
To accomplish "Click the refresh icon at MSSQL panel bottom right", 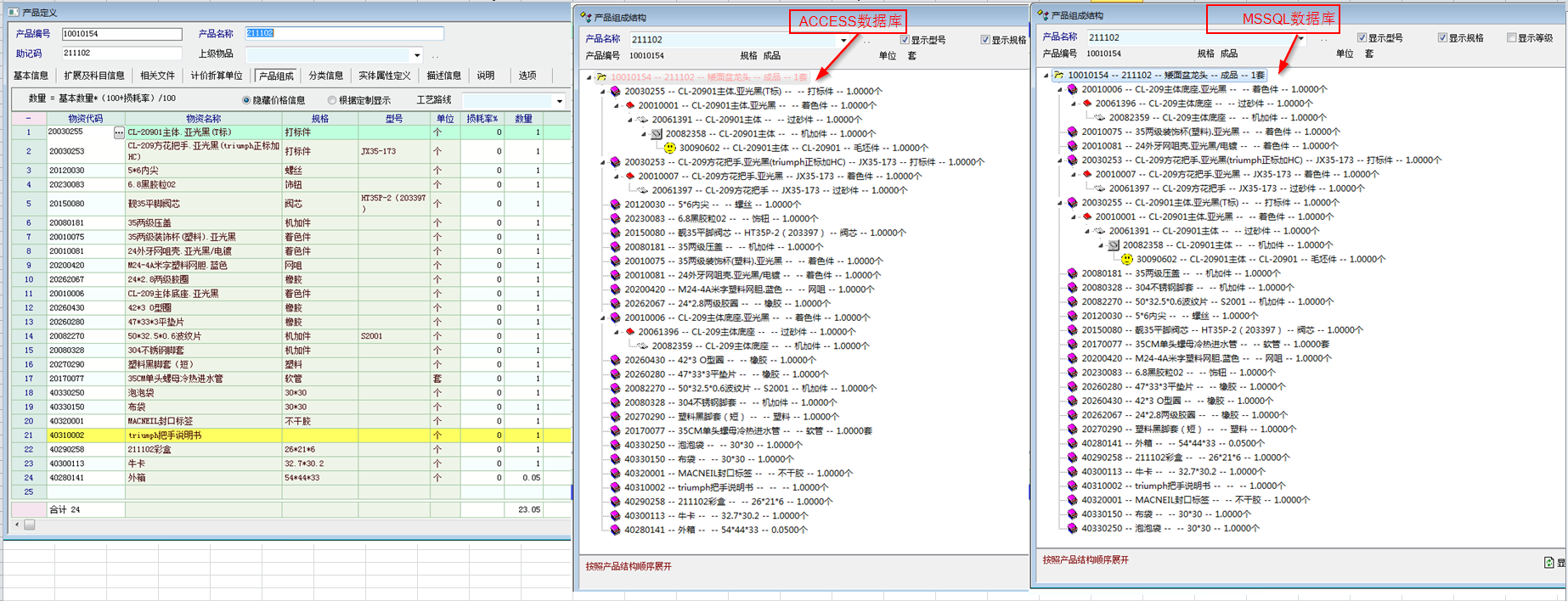I will (1548, 562).
